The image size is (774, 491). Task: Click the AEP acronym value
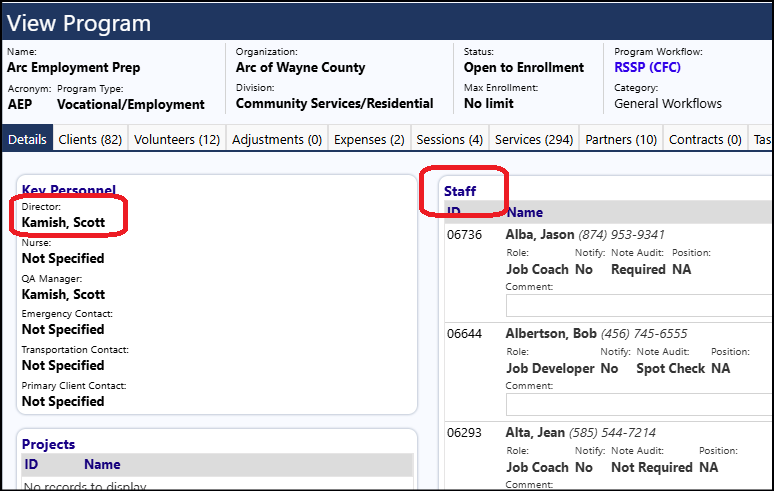tap(20, 104)
